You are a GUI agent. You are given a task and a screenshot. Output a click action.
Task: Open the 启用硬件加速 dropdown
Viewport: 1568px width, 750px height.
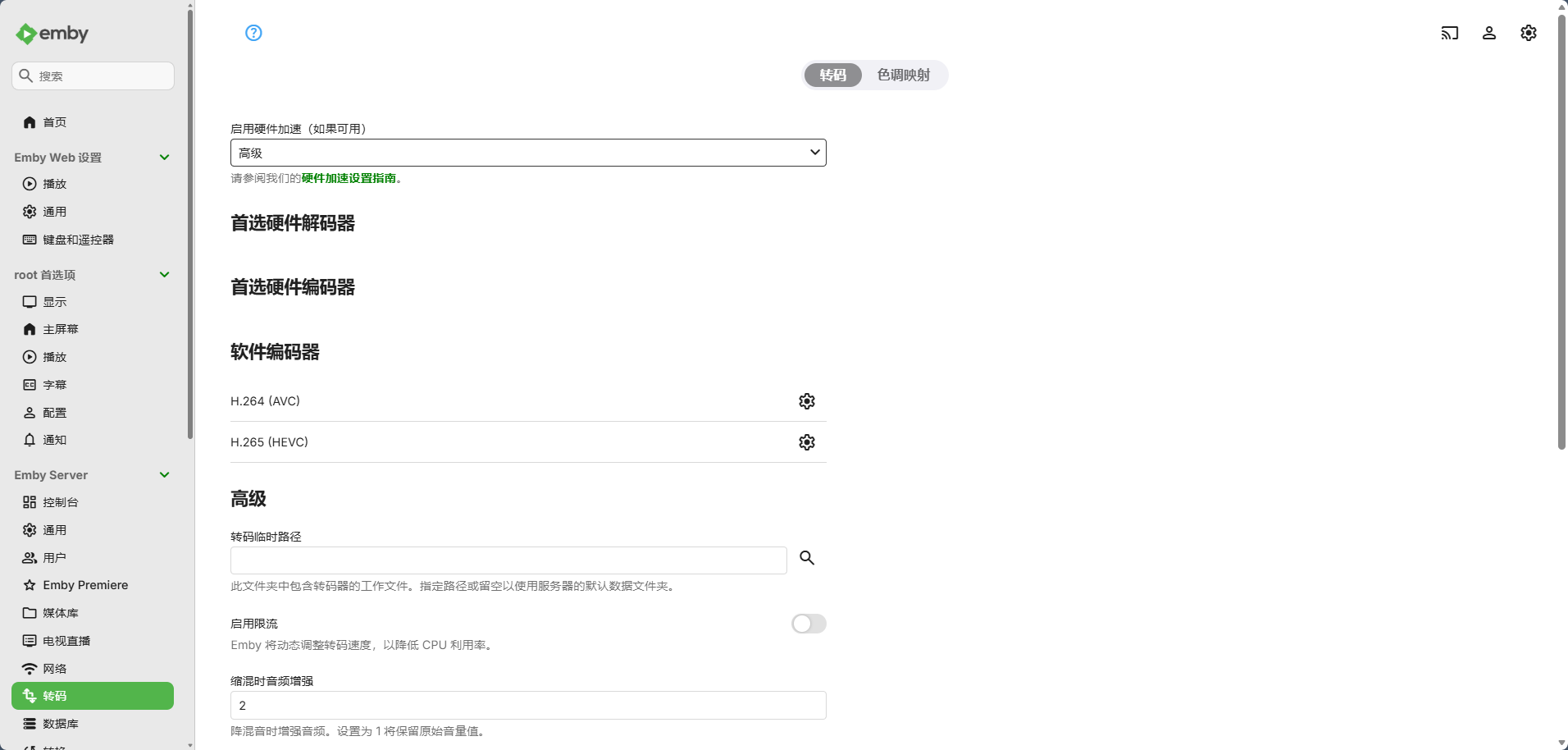(527, 153)
